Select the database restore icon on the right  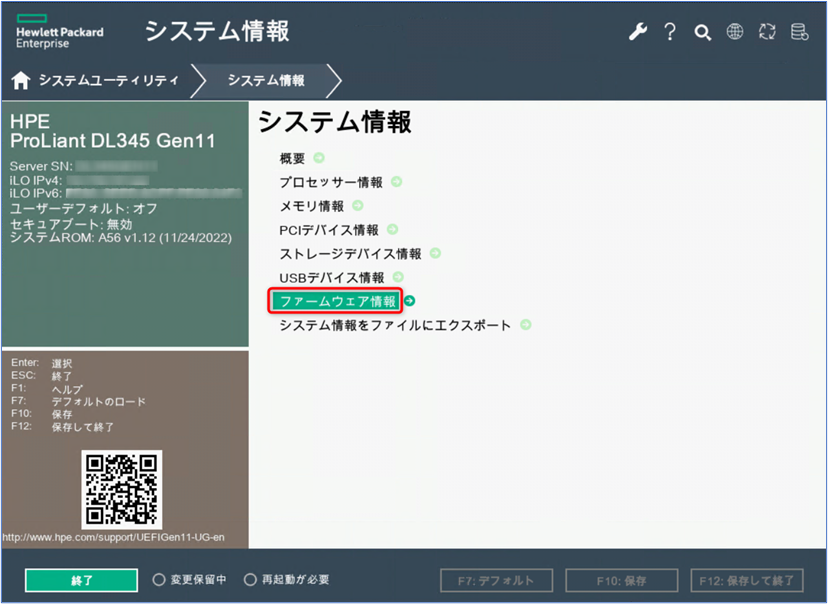point(799,31)
